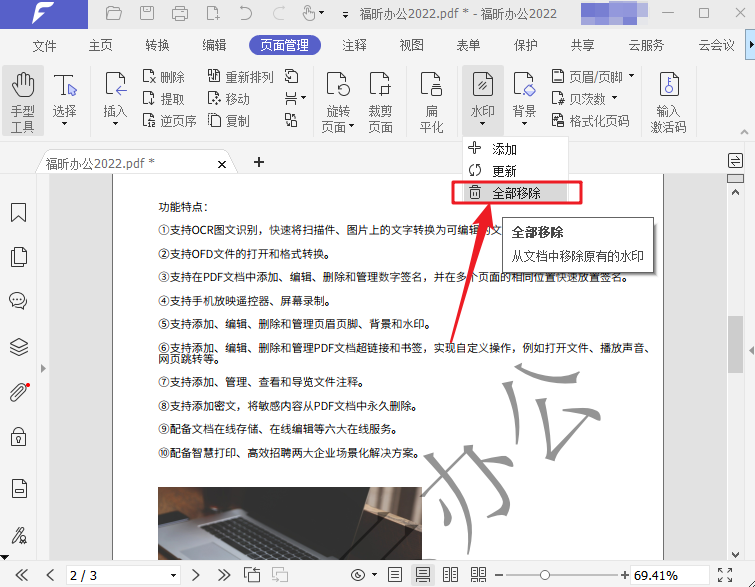755x587 pixels.
Task: Open the customize quick access toolbar arrow
Action: pyautogui.click(x=345, y=14)
